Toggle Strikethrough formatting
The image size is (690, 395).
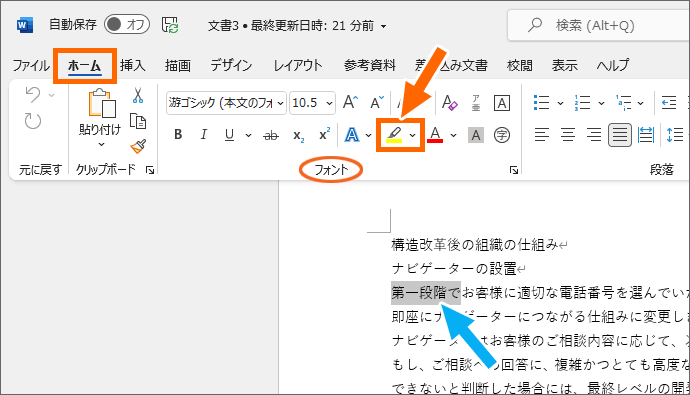(271, 135)
